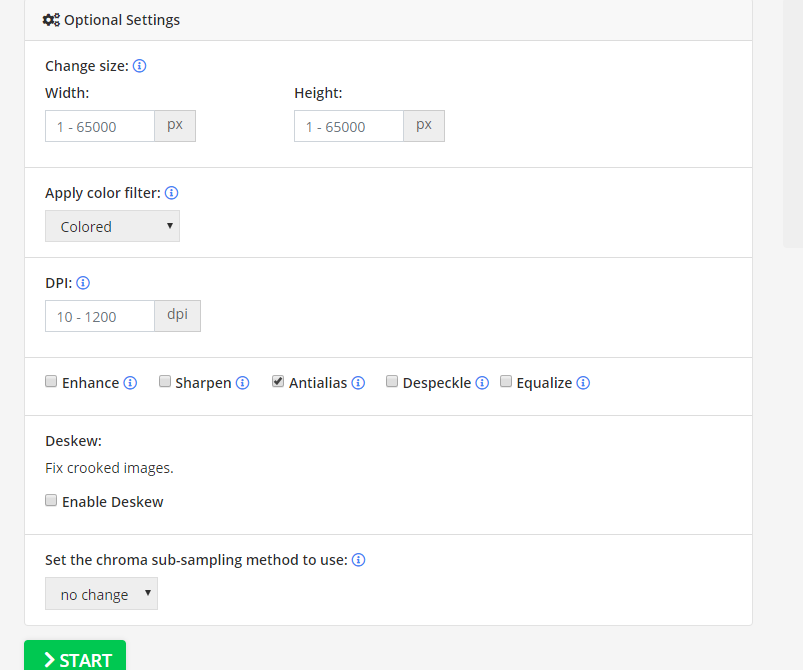
Task: Click the info icon beside Equalize
Action: (x=583, y=383)
